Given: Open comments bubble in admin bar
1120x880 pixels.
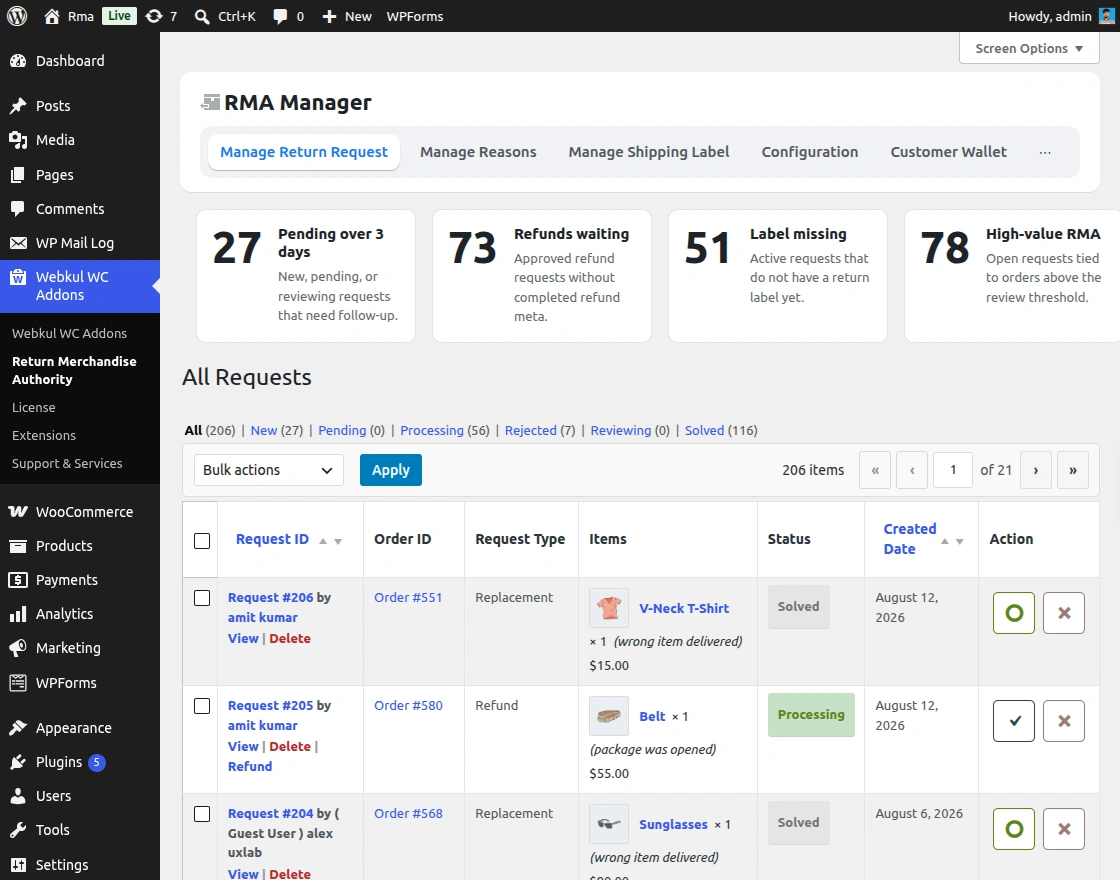Looking at the screenshot, I should point(280,16).
